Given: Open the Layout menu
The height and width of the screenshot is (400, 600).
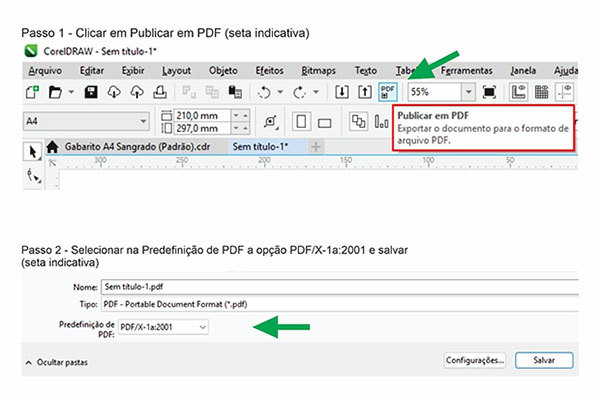Looking at the screenshot, I should 176,71.
